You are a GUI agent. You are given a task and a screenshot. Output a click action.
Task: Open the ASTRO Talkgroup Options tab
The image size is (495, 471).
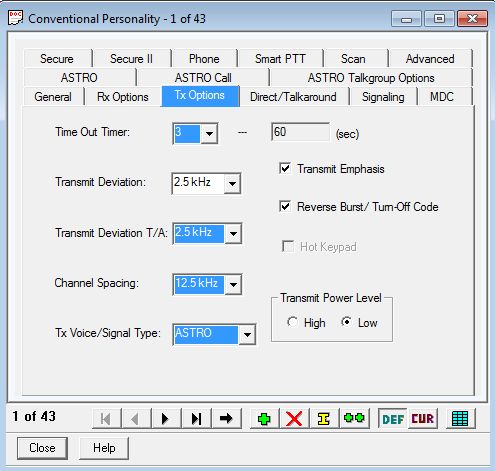coord(371,78)
